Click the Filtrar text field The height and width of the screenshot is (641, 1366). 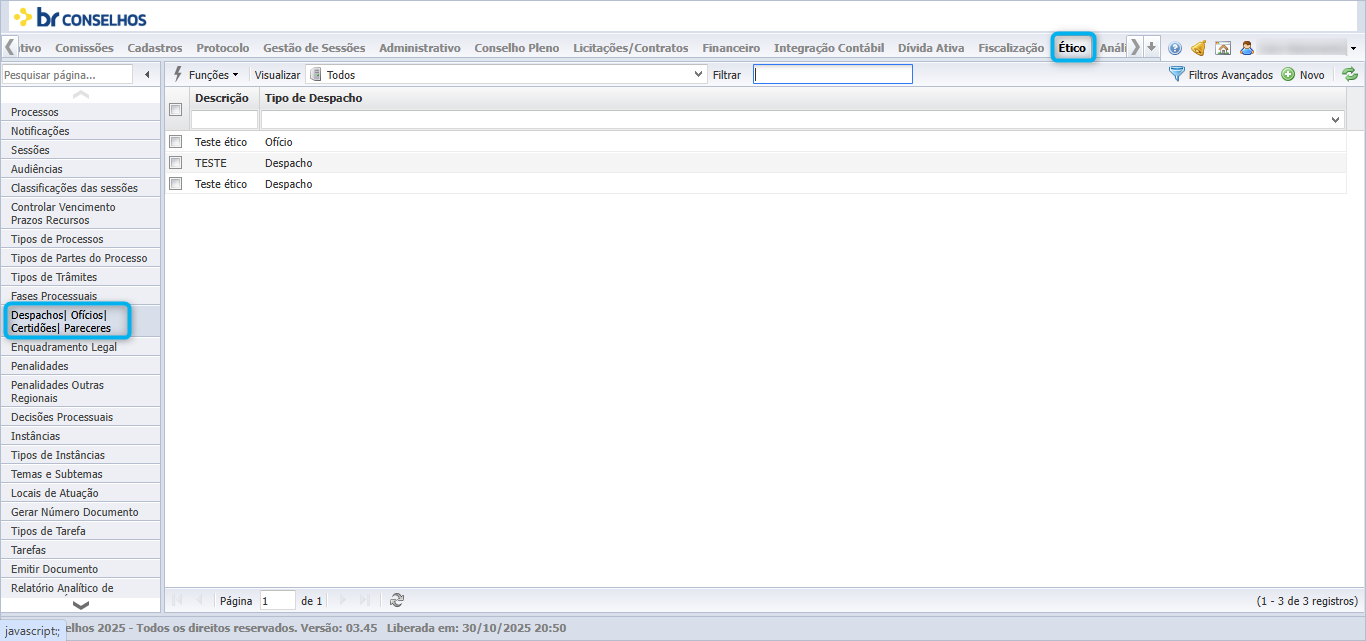pos(833,74)
